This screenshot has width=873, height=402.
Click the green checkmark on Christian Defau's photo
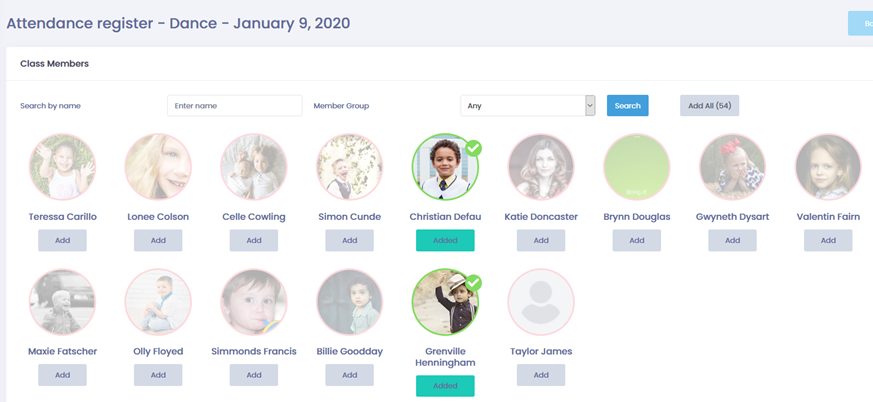[473, 148]
